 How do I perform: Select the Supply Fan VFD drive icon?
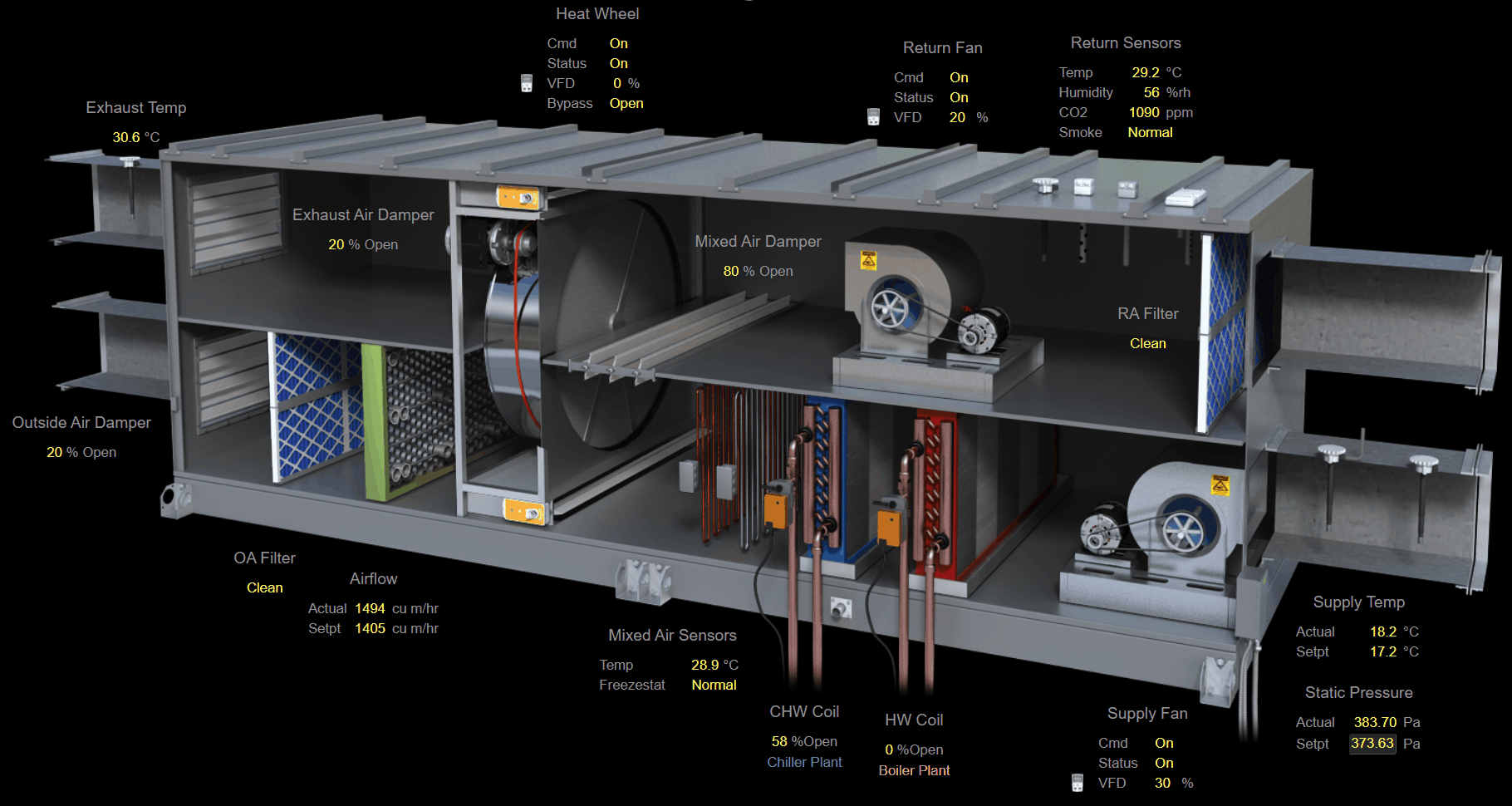point(1078,783)
